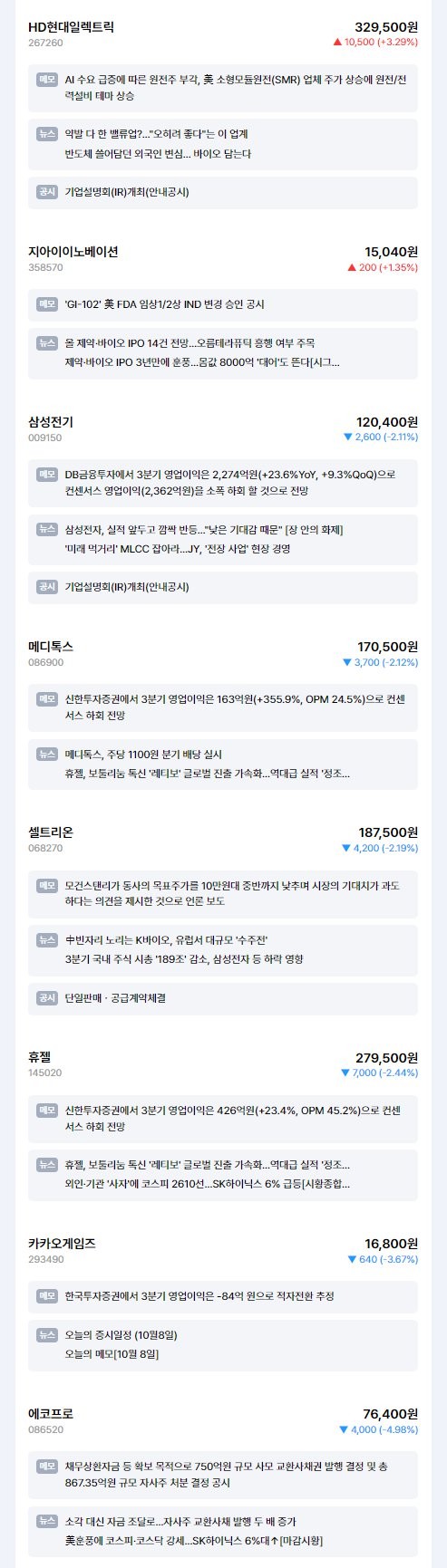Open HD현대일렉트릭 기업설명회(IR)개최 disclosure
This screenshot has width=447, height=1568.
tap(127, 192)
